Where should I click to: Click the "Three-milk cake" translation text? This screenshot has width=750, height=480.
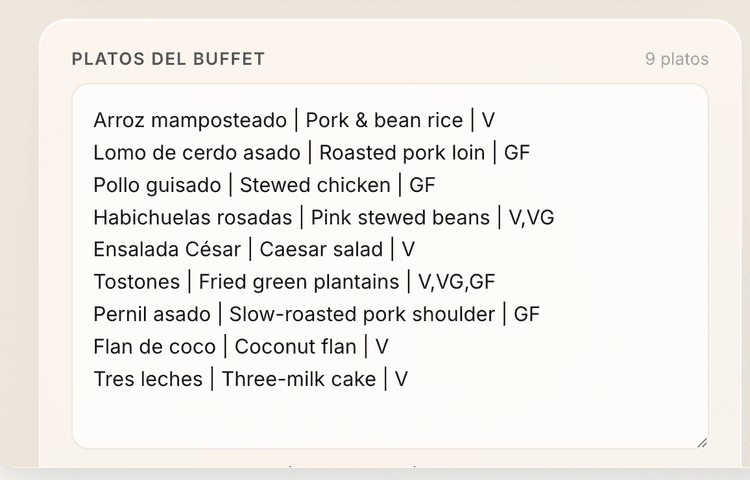point(299,379)
